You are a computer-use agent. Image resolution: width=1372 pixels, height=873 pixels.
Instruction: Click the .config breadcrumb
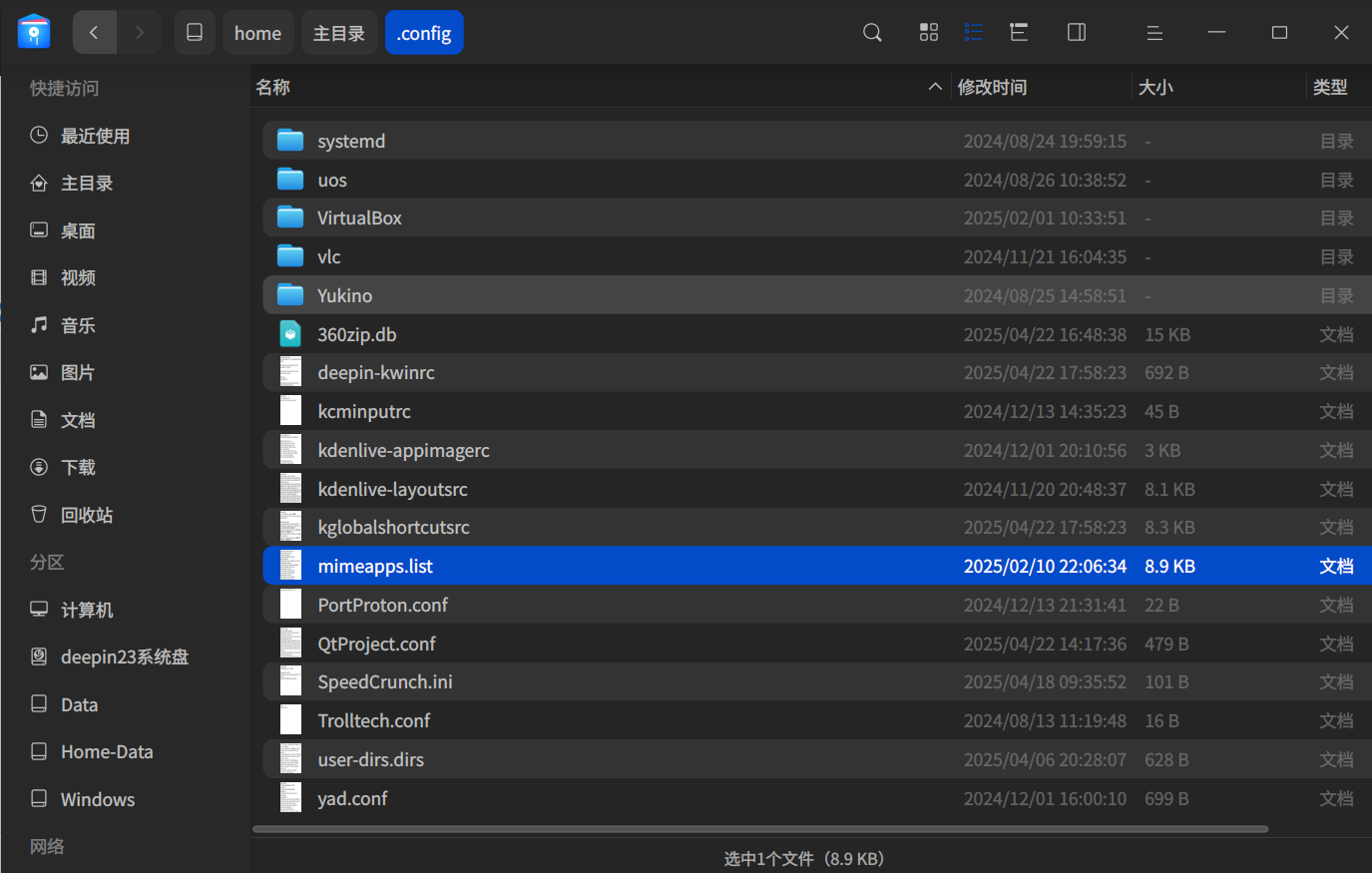[424, 33]
